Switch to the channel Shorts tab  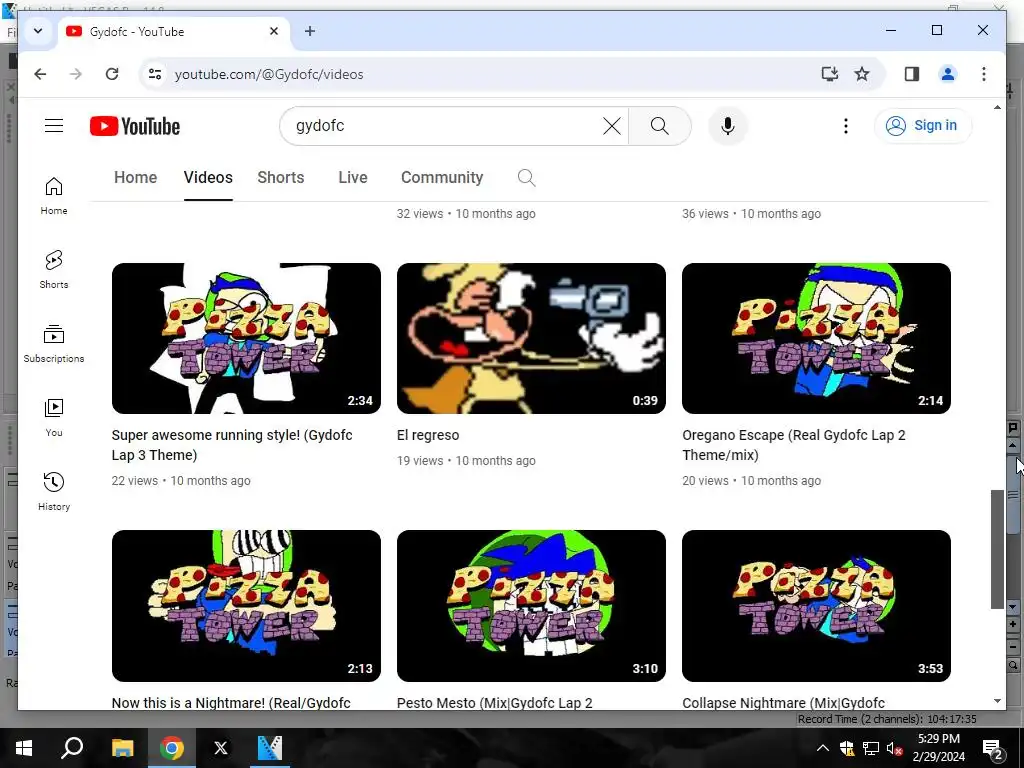coord(281,178)
